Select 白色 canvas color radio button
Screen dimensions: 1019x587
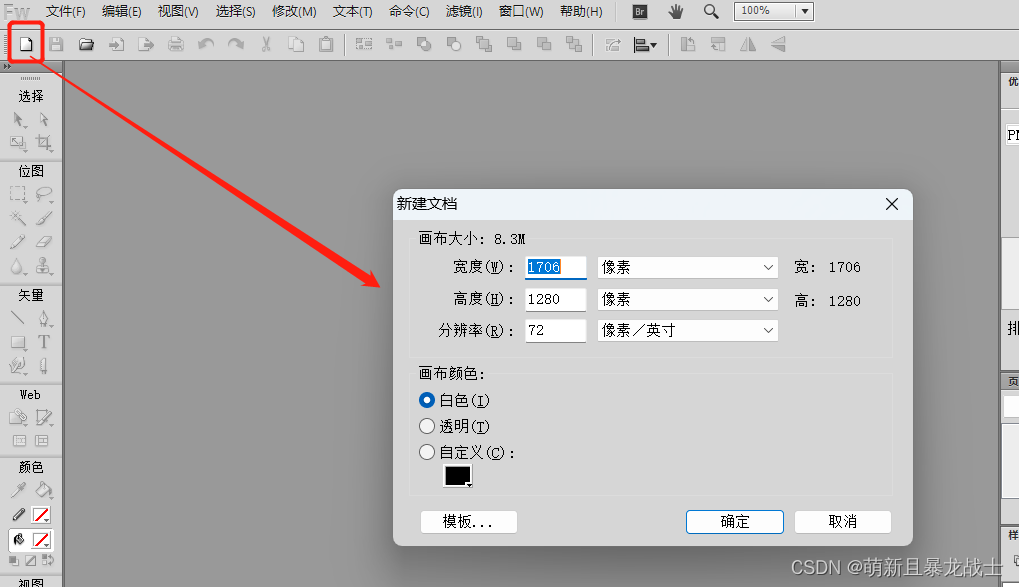(x=427, y=400)
